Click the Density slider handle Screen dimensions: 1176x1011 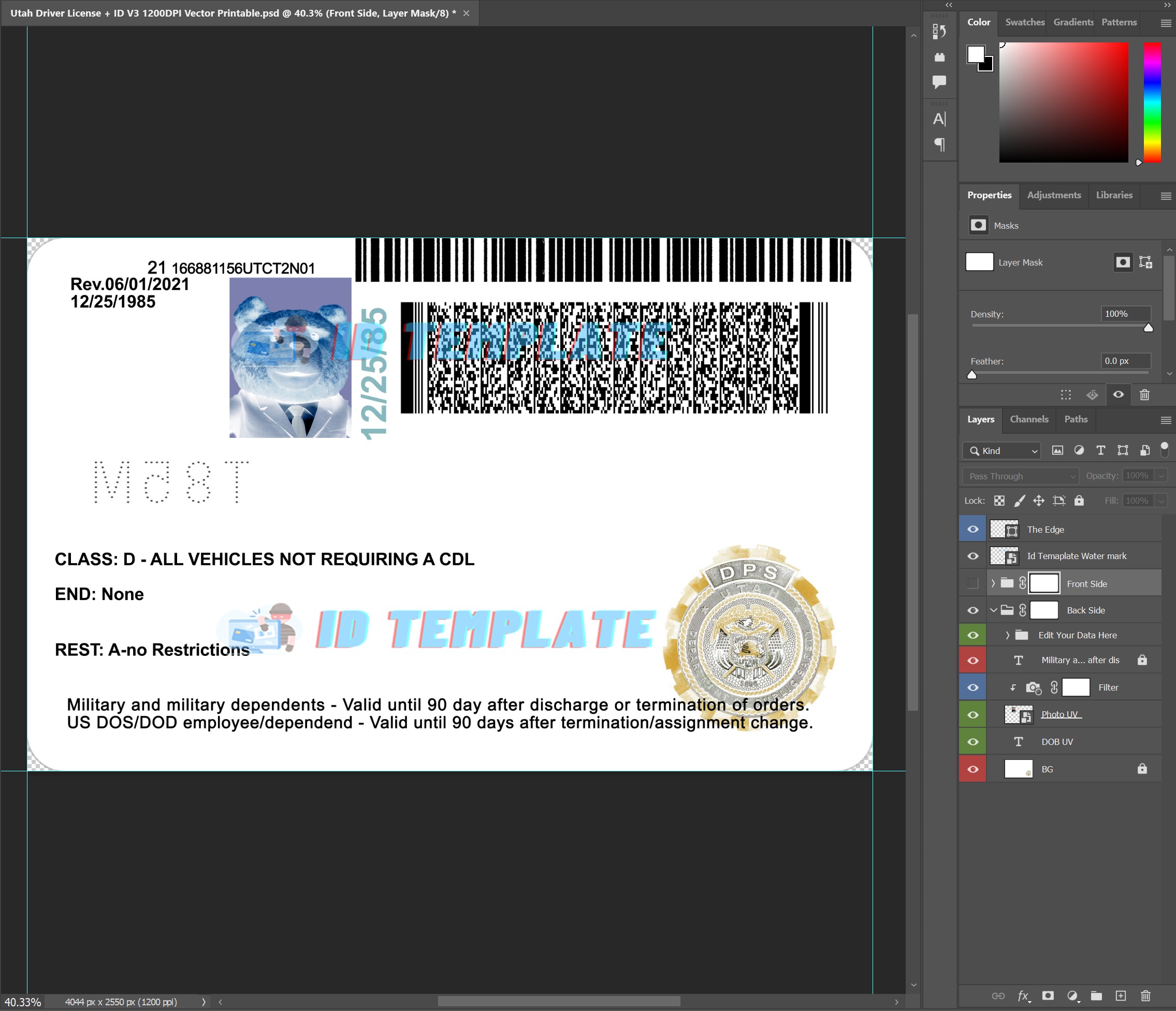click(1148, 327)
